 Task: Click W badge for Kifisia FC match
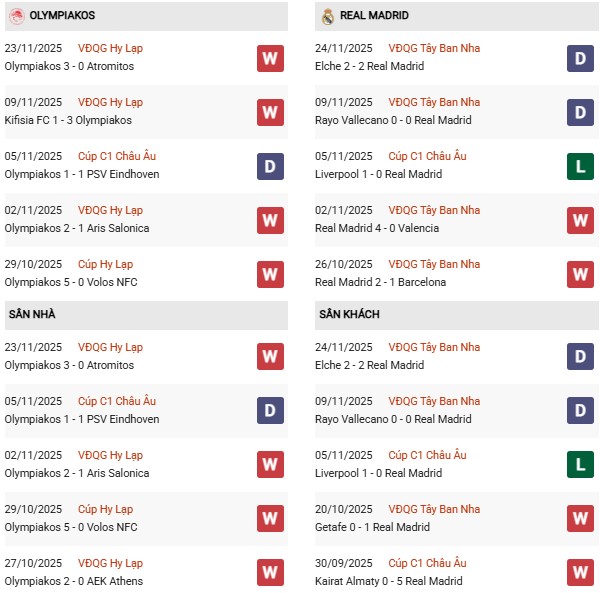[x=270, y=112]
